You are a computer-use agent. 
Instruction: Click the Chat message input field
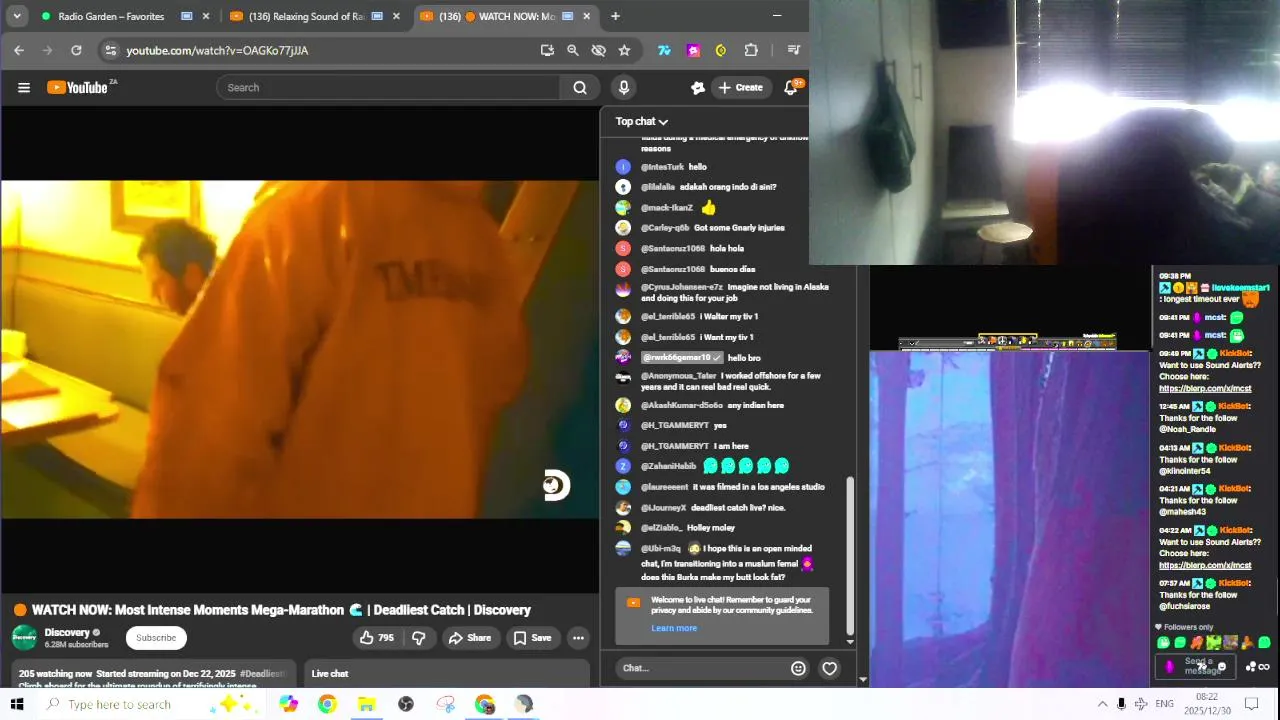[x=700, y=668]
